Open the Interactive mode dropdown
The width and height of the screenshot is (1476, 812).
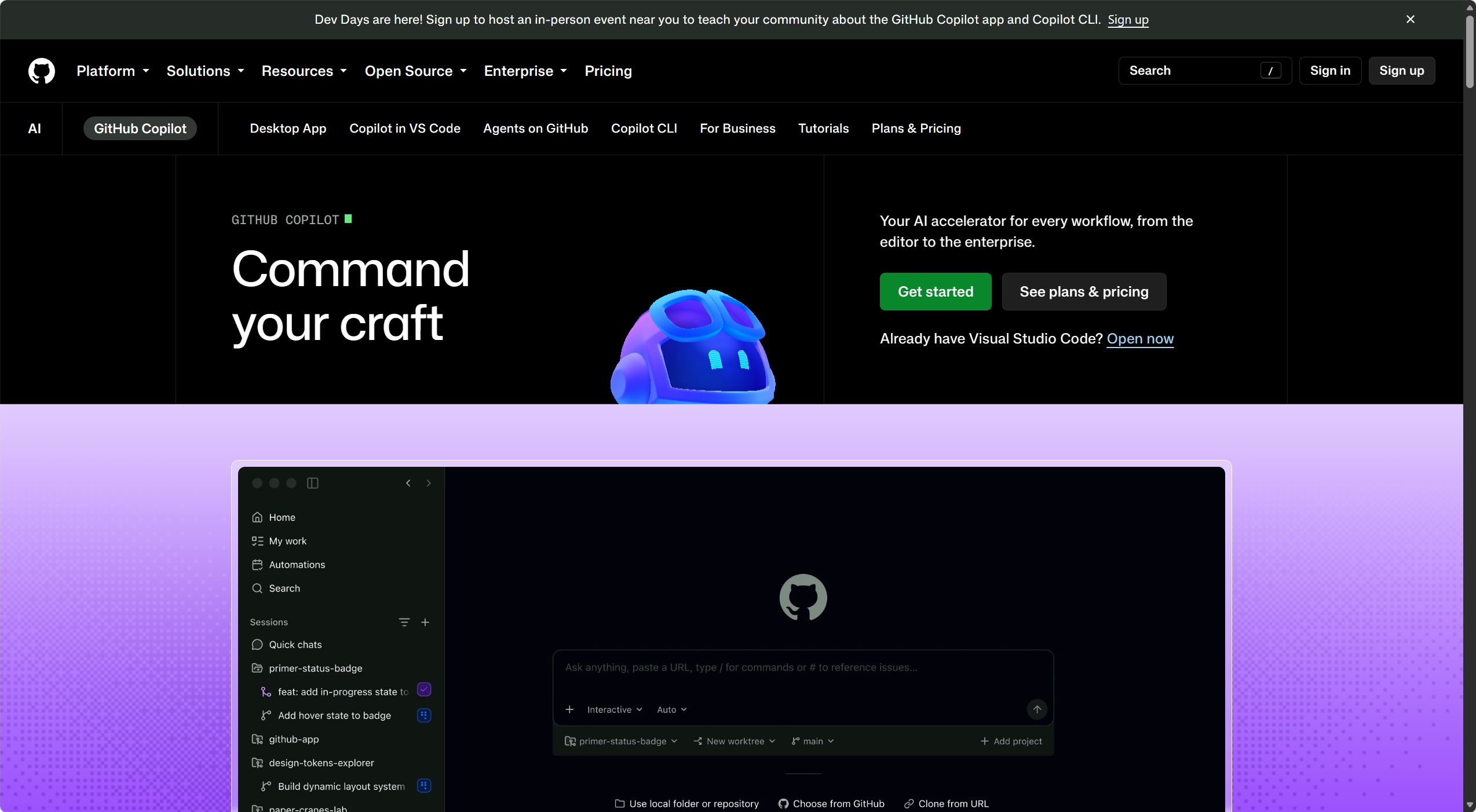click(x=615, y=710)
